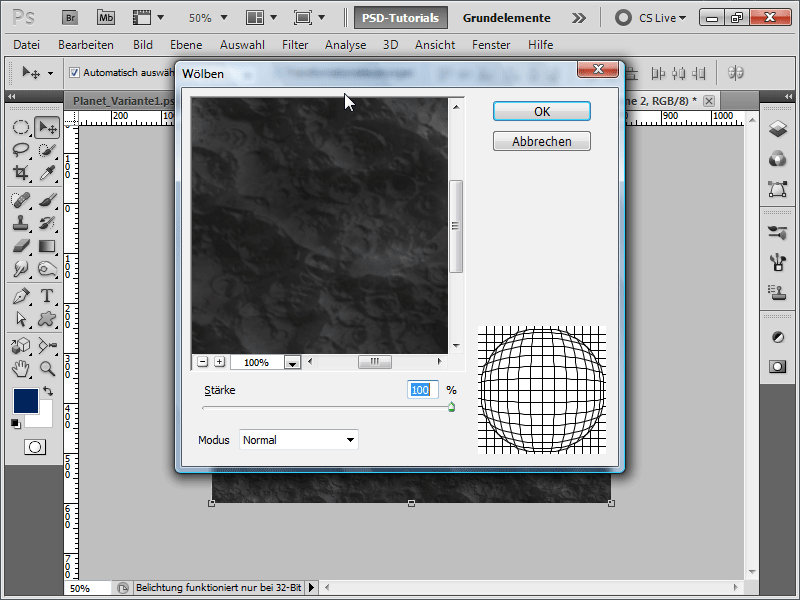Select the Horizontal Type tool
The width and height of the screenshot is (800, 600).
click(47, 296)
